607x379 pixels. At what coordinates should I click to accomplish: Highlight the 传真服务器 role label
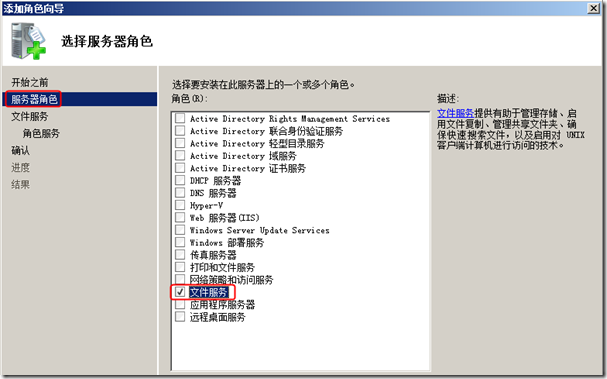[x=213, y=255]
